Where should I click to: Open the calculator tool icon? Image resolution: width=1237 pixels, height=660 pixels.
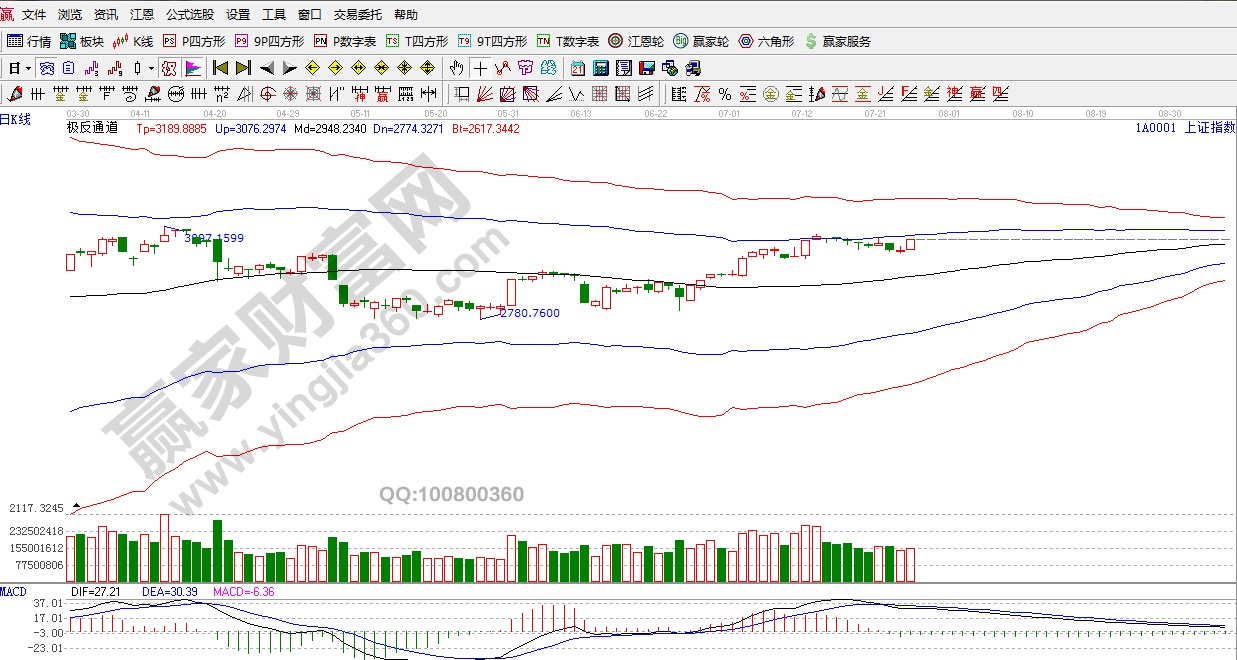[601, 68]
